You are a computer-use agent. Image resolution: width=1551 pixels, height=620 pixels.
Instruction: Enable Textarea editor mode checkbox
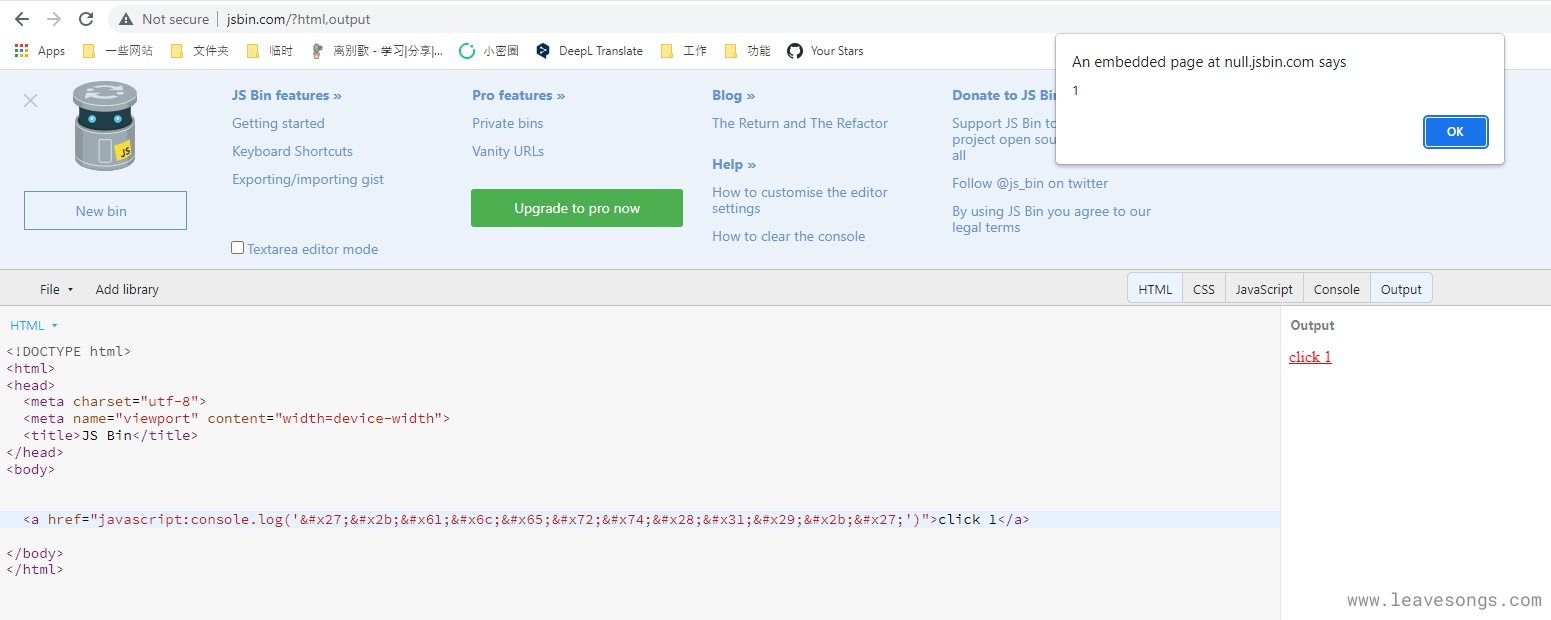[x=238, y=248]
